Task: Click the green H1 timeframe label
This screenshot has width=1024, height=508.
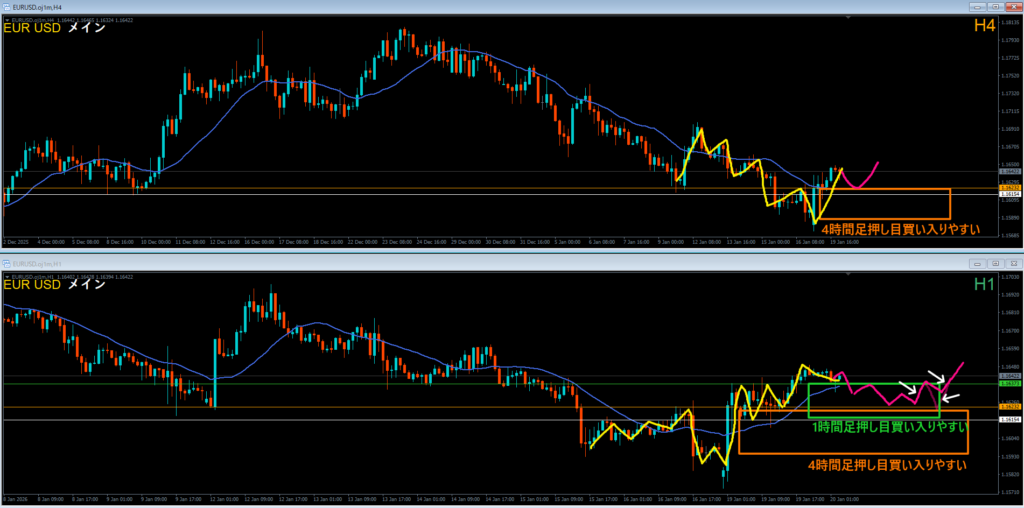Action: 985,285
